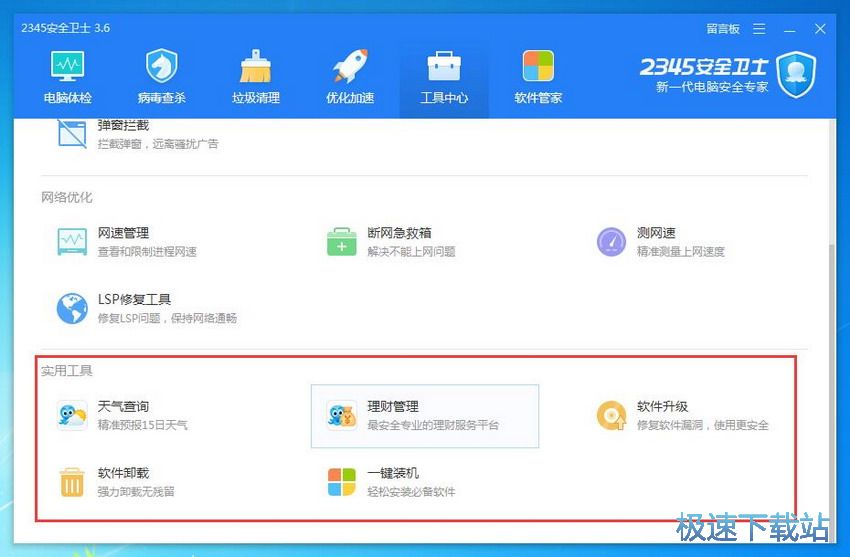This screenshot has height=557, width=850.
Task: Open the 留言板 feedback link
Action: click(x=723, y=29)
